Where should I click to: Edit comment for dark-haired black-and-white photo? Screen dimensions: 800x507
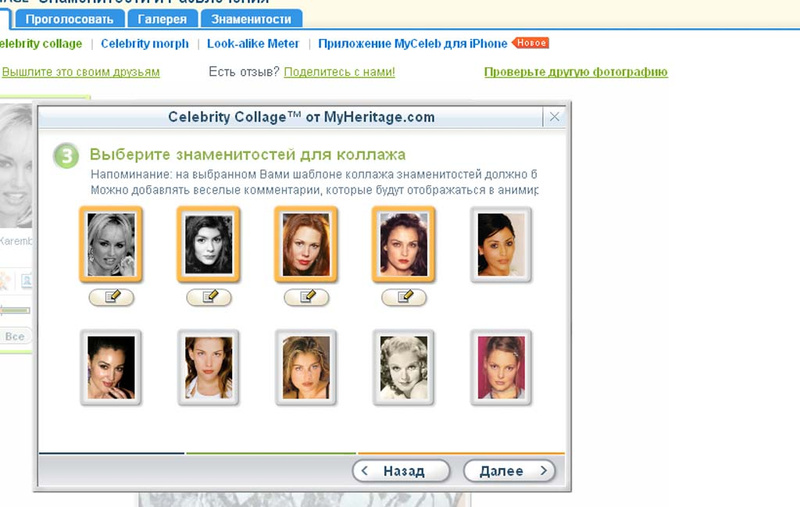click(209, 297)
